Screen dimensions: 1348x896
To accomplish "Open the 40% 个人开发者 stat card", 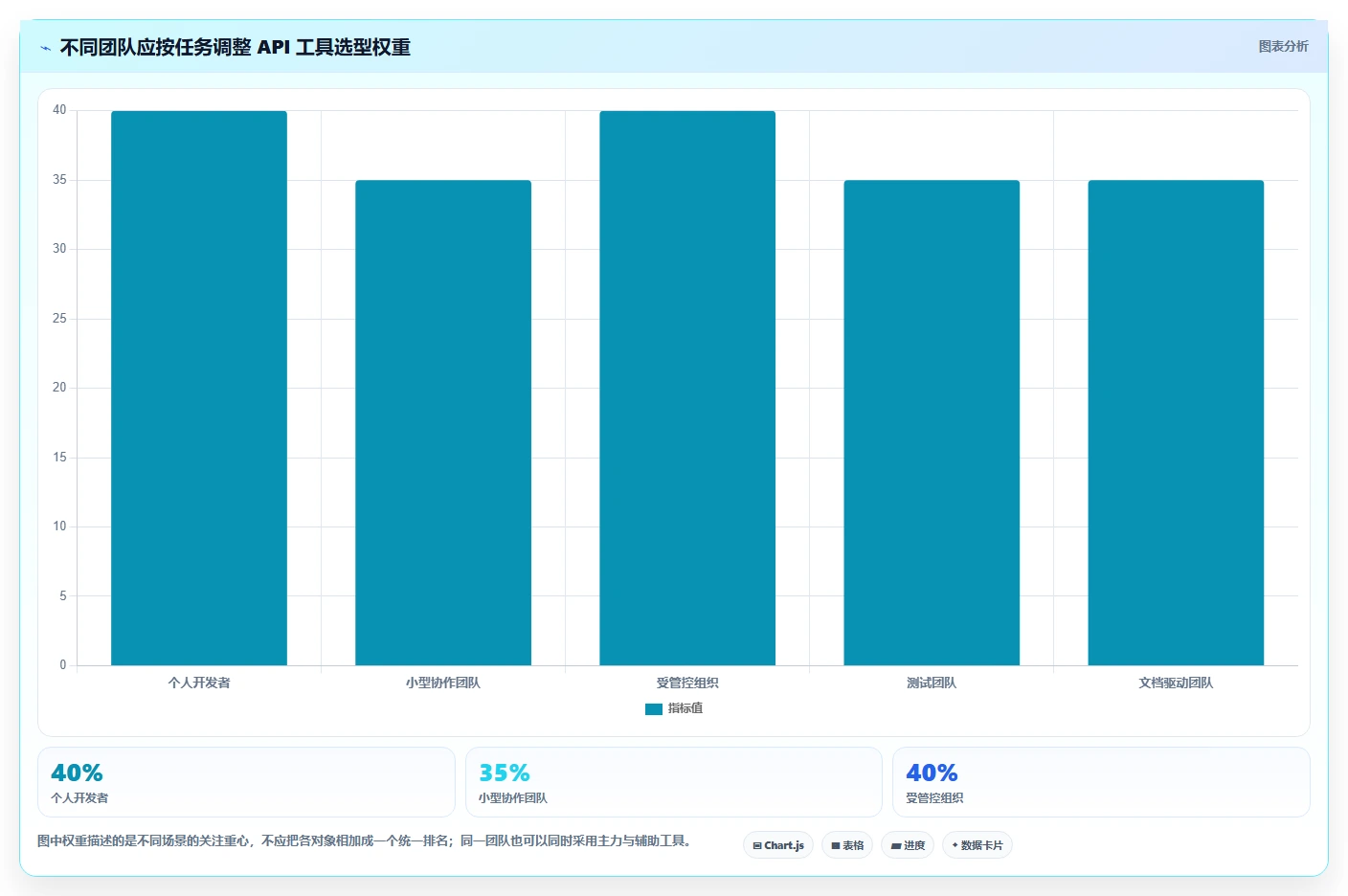I will pos(246,782).
